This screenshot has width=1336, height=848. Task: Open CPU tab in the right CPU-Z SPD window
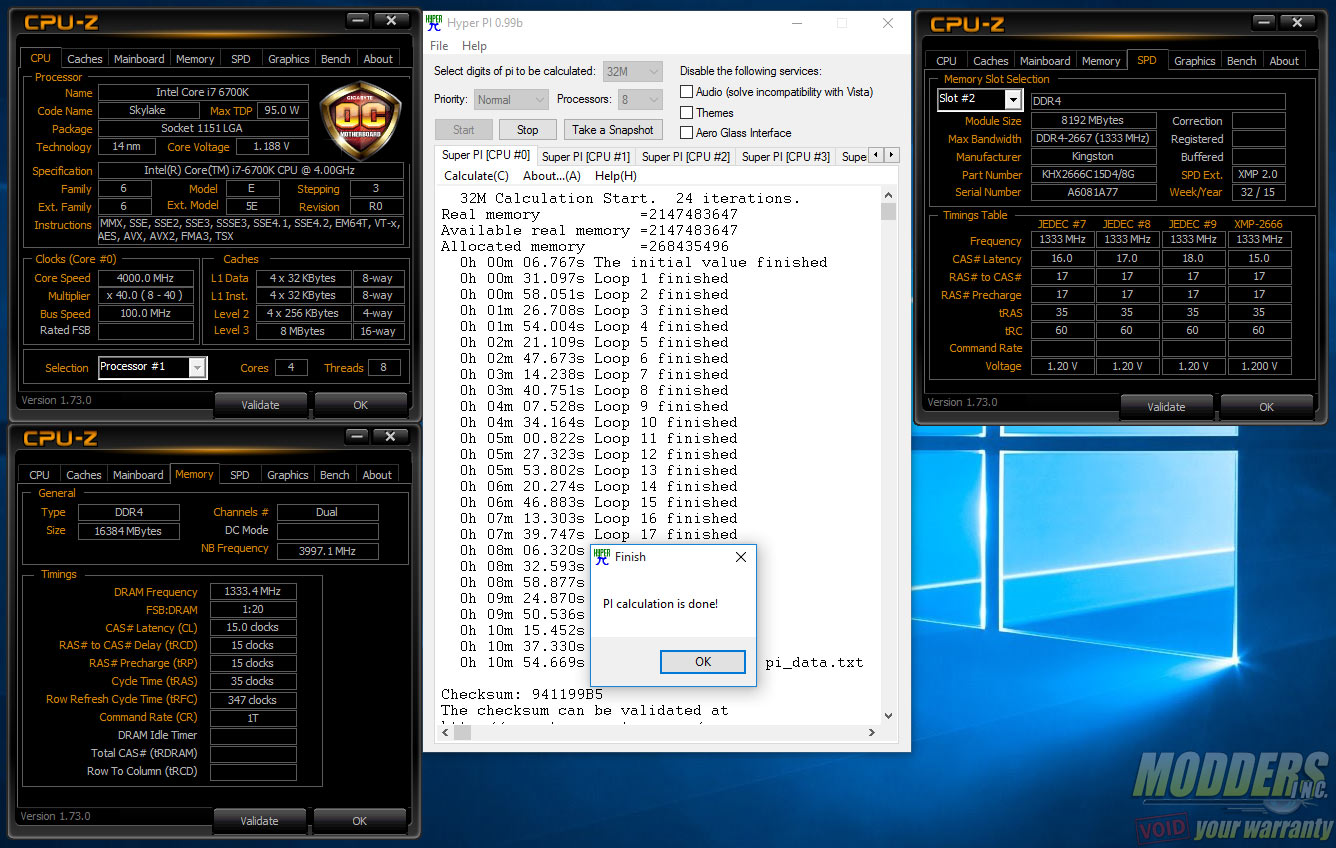[946, 61]
